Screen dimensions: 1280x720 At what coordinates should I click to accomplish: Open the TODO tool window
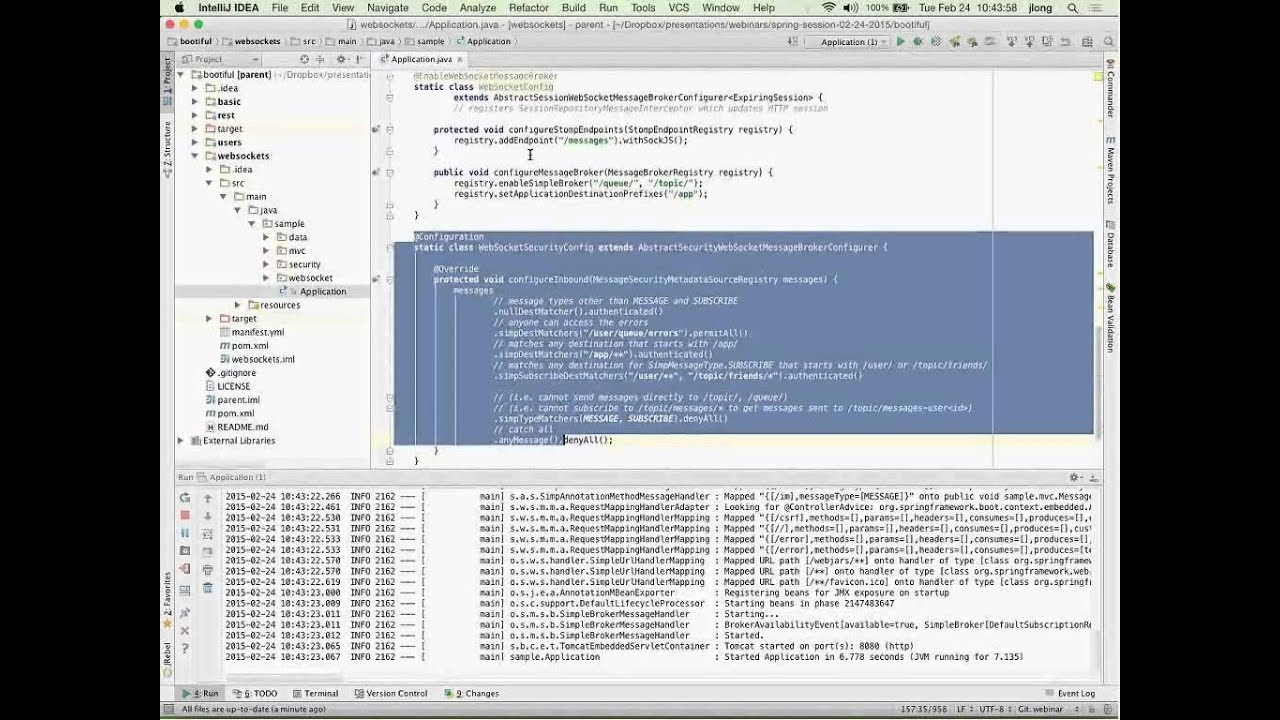tap(255, 693)
